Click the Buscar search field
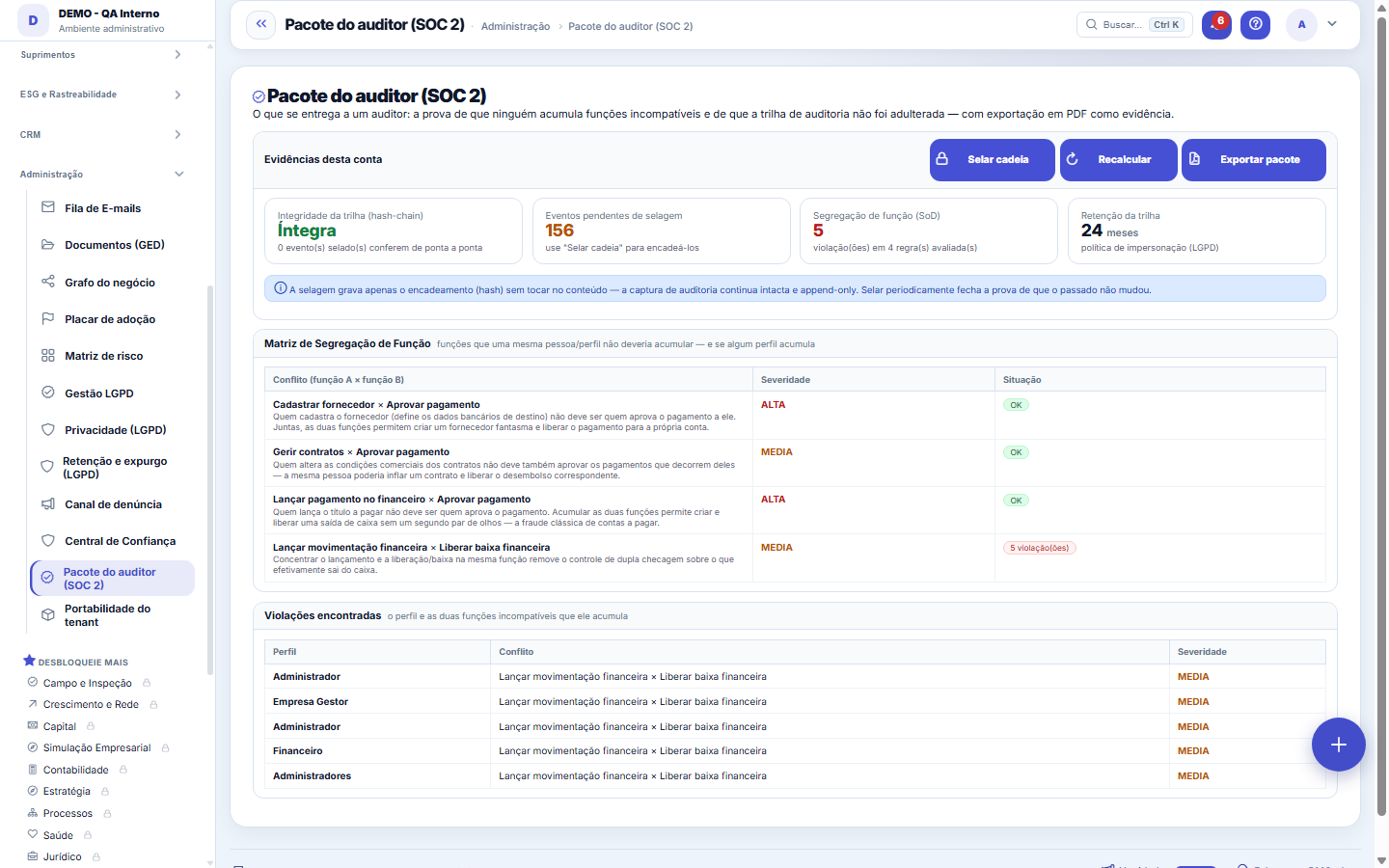 pyautogui.click(x=1134, y=24)
